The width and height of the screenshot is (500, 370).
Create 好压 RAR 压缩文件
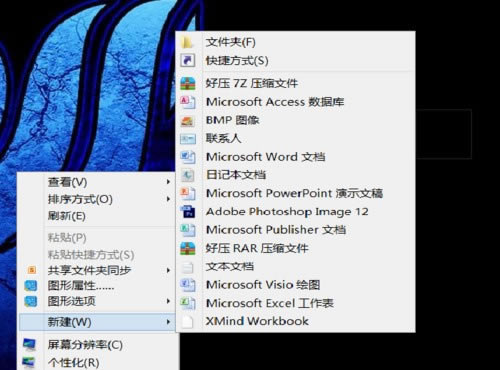click(295, 248)
